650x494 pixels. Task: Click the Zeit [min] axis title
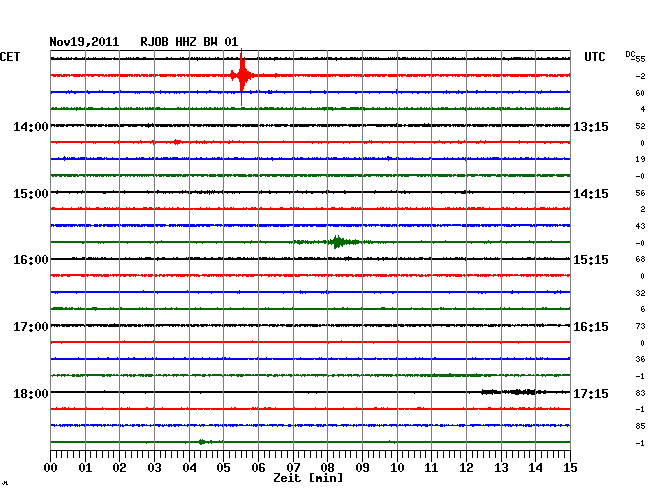coord(308,478)
